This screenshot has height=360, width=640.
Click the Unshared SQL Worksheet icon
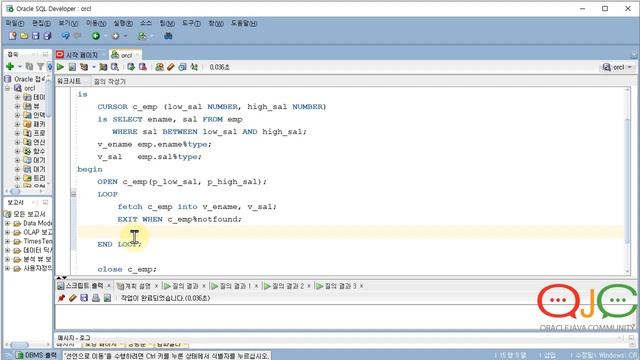pos(159,67)
